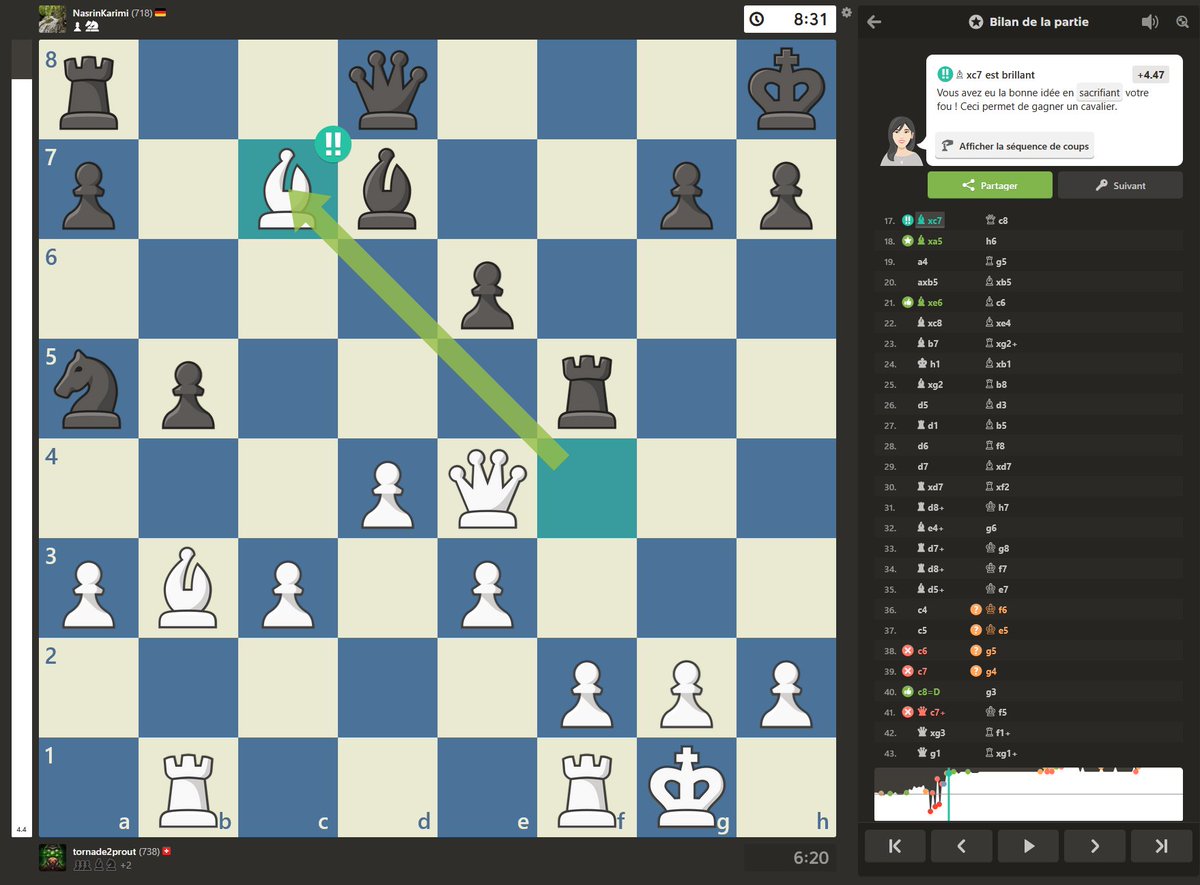
Task: Open NasrinKarimi's profile avatar
Action: click(x=52, y=19)
